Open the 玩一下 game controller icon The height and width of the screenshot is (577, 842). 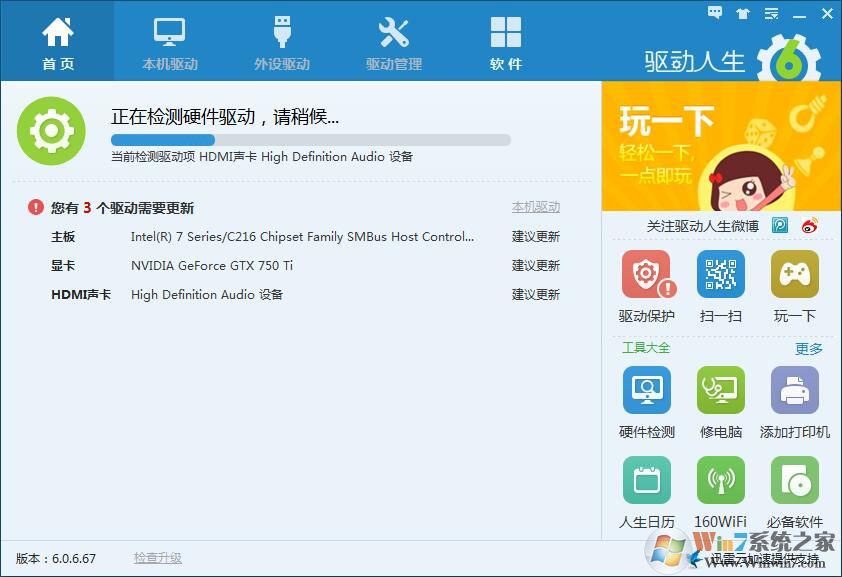[x=794, y=275]
